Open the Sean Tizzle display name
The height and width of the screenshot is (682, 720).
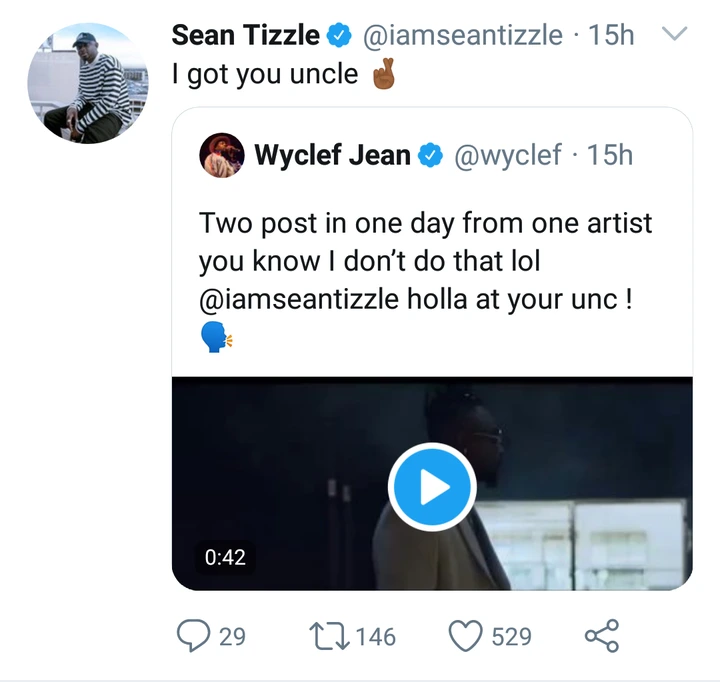(246, 36)
